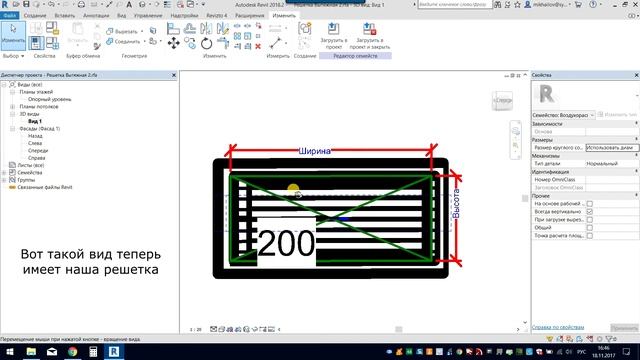This screenshot has height=360, width=640.
Task: Open File Explorer from the Windows taskbar
Action: [31, 351]
